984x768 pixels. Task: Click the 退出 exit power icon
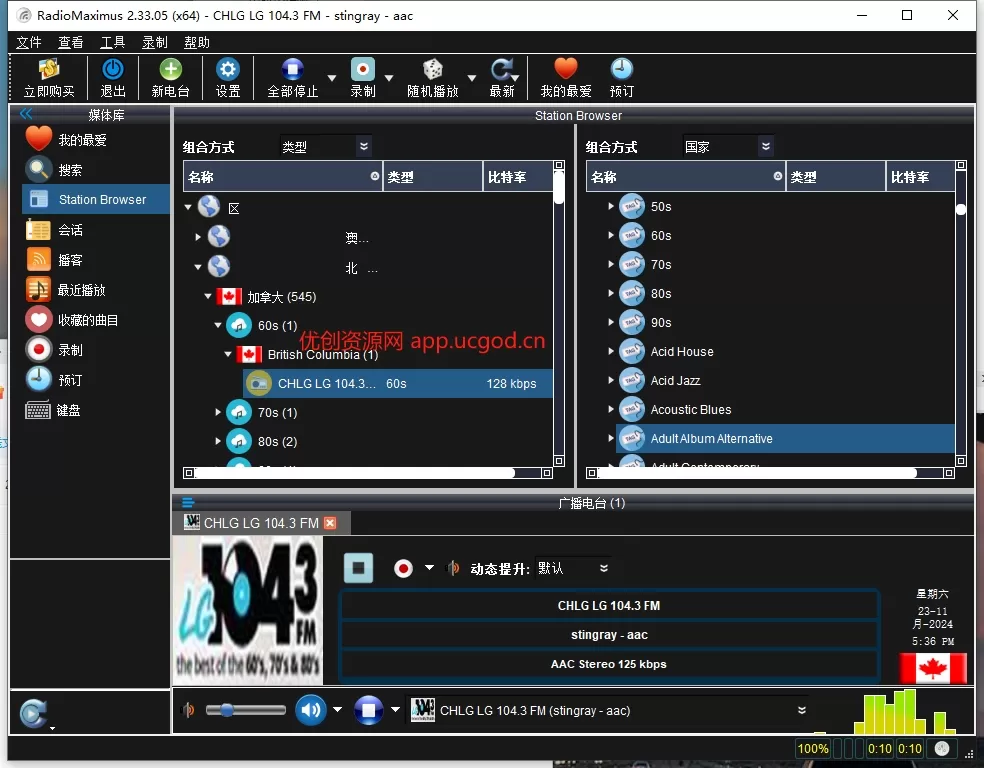click(113, 78)
